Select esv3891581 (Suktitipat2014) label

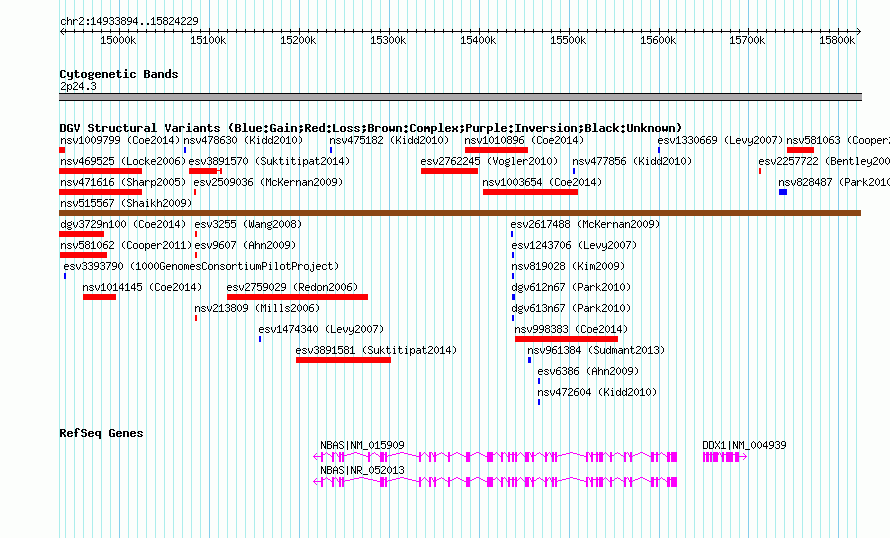[x=376, y=350]
